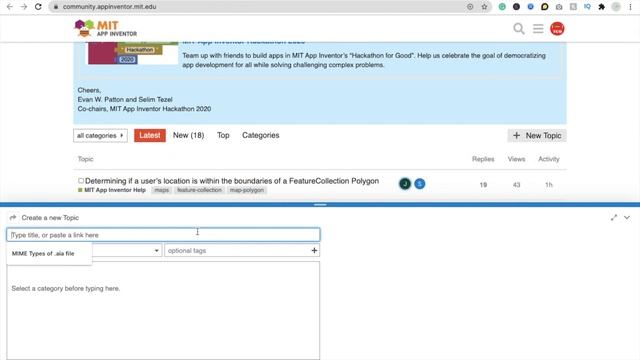Switch to the Top tab
Image resolution: width=640 pixels, height=360 pixels.
point(223,135)
